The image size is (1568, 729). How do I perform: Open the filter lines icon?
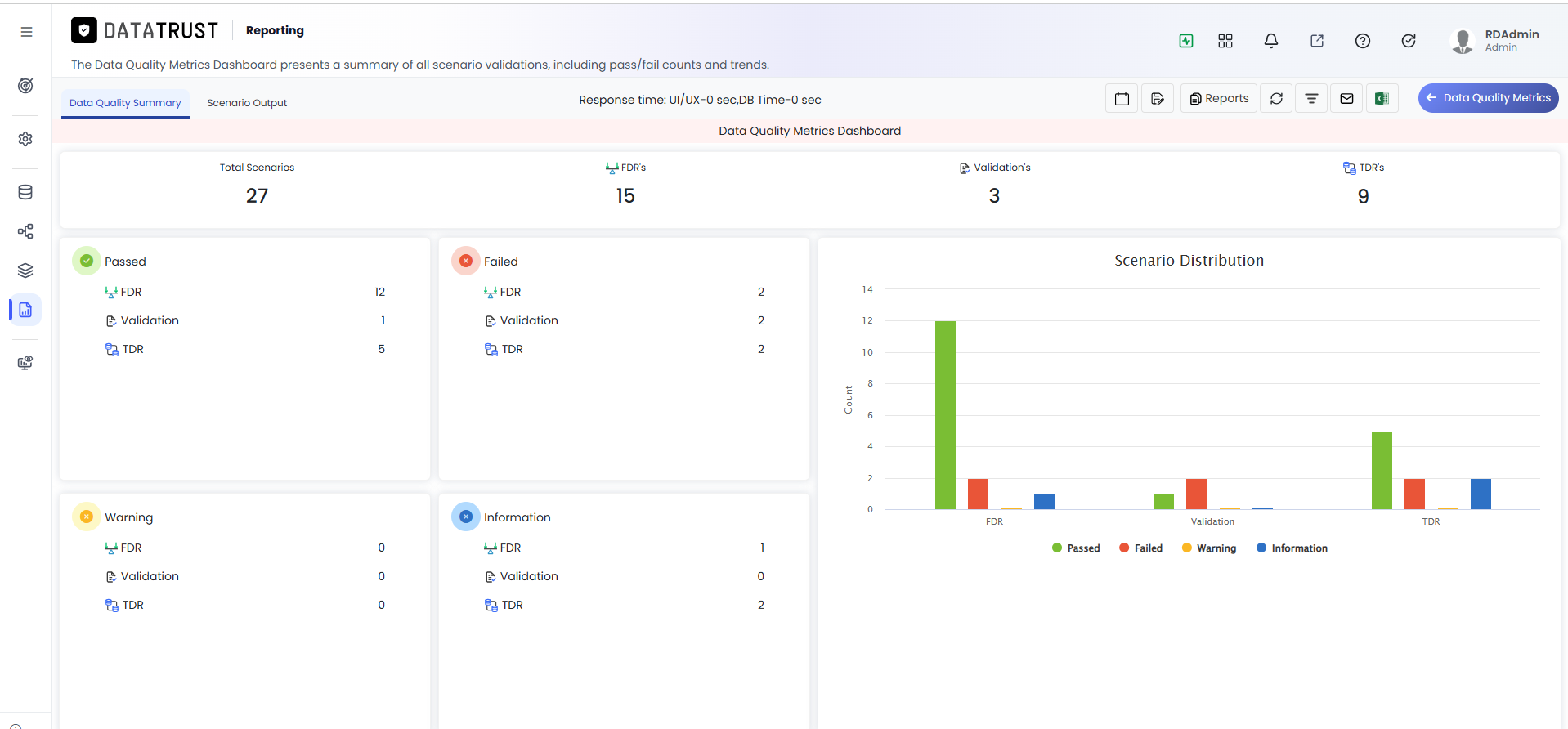1311,99
